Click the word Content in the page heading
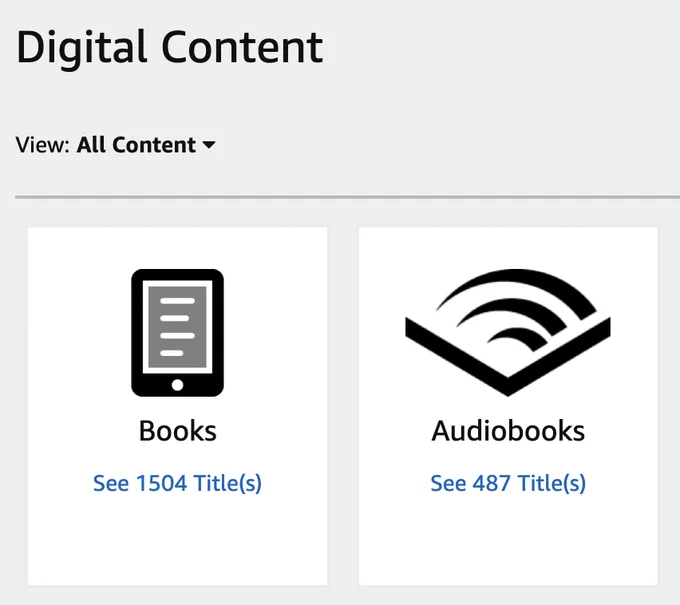This screenshot has height=605, width=680. tap(242, 48)
